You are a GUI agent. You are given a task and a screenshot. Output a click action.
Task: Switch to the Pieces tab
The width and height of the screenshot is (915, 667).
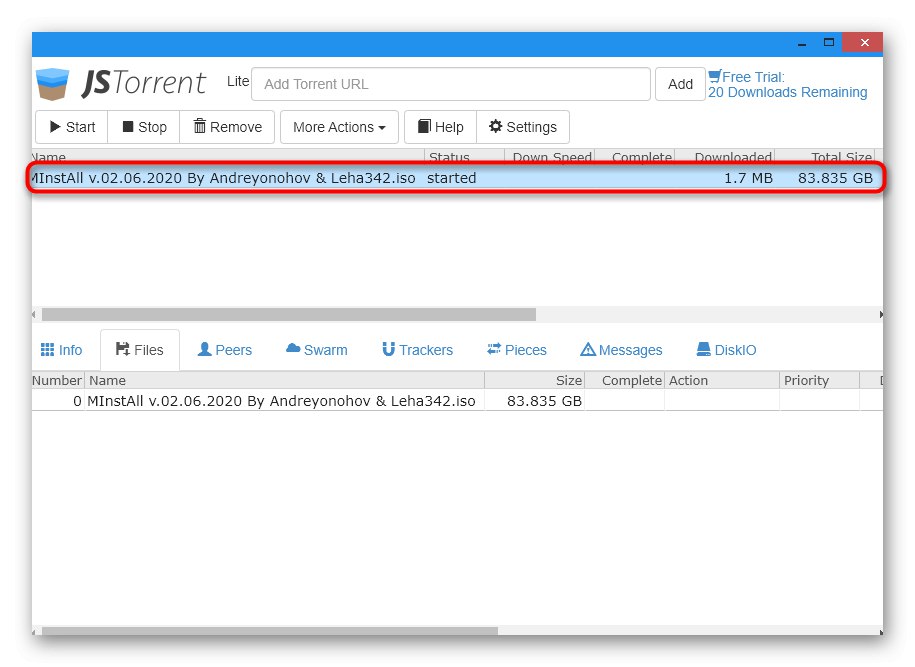[x=517, y=350]
